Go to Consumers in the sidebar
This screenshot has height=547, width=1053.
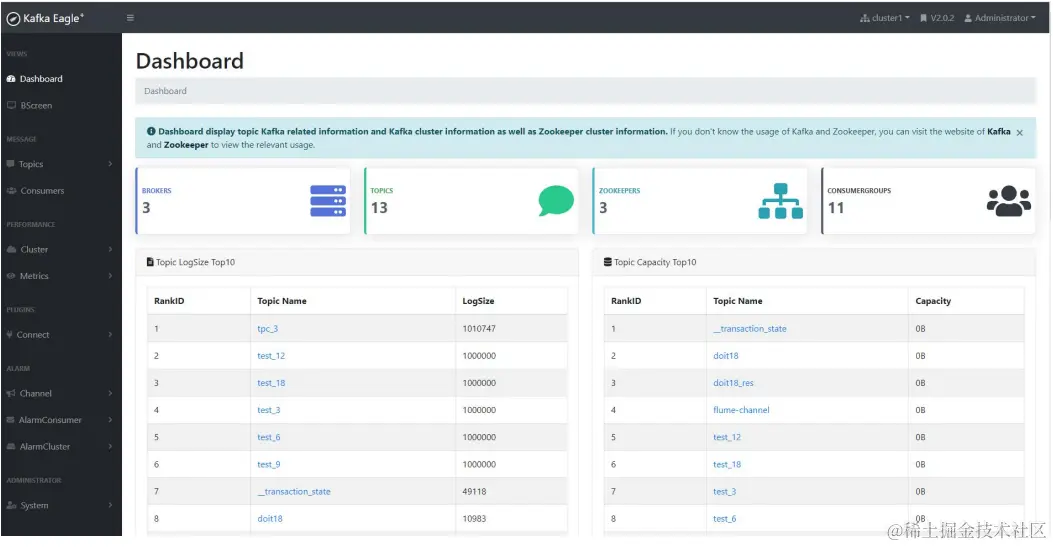click(42, 191)
